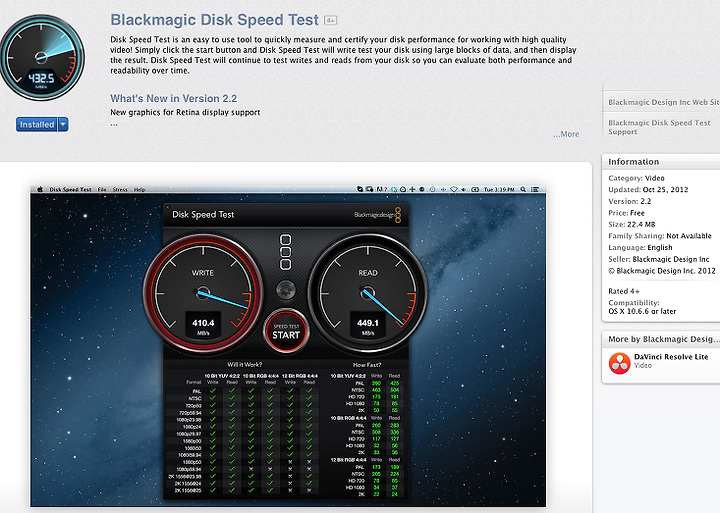Click the New graphics for Retina display support text

pyautogui.click(x=185, y=113)
